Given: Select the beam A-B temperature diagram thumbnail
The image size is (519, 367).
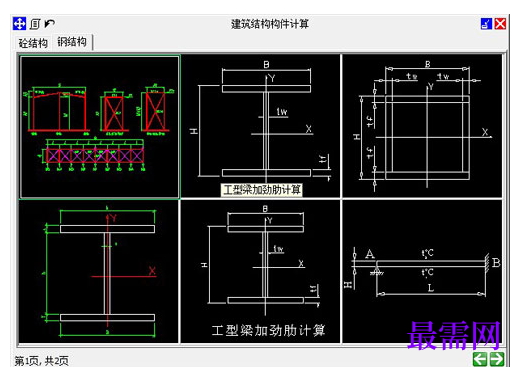Looking at the screenshot, I should 422,271.
